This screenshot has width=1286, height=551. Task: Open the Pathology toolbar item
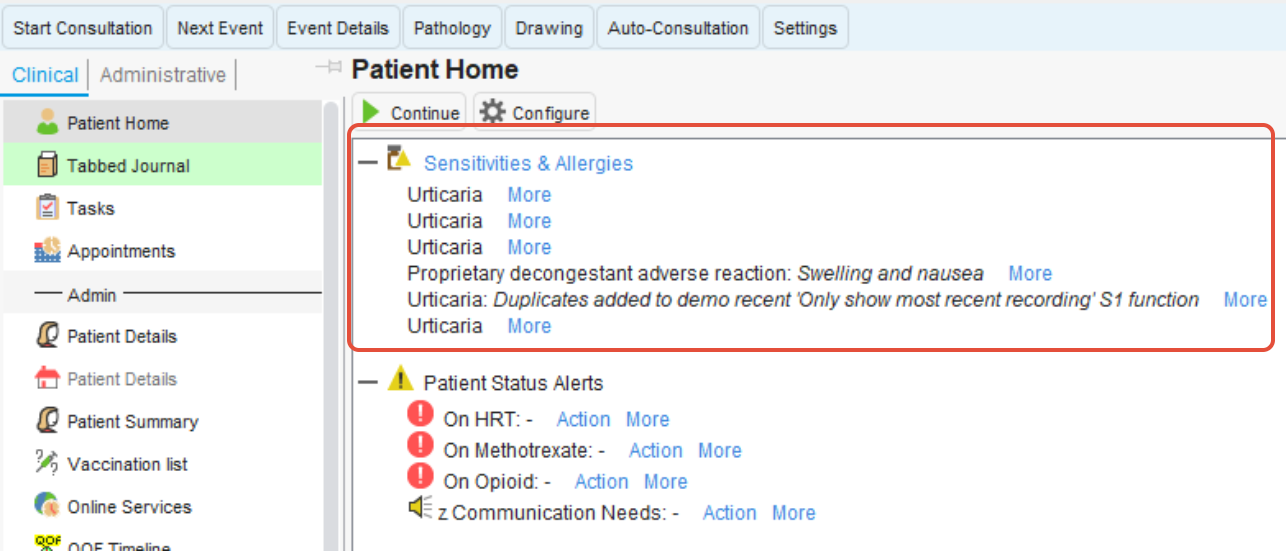(452, 28)
